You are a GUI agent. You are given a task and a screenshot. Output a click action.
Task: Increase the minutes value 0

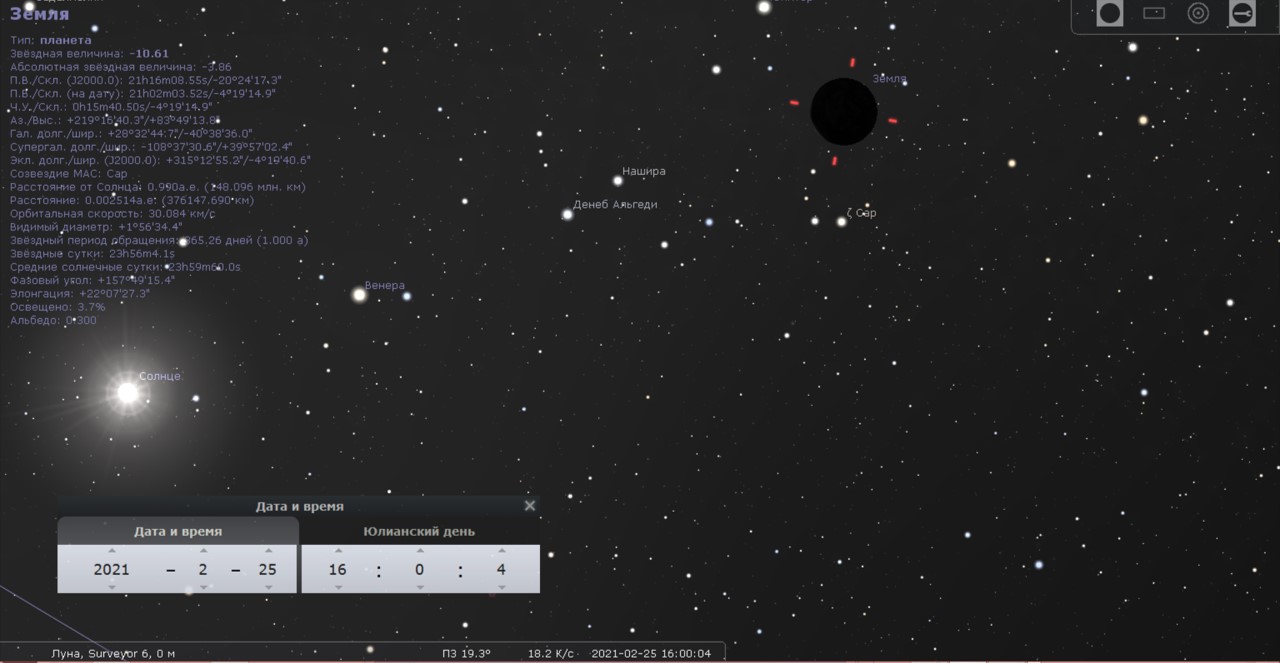tap(420, 550)
